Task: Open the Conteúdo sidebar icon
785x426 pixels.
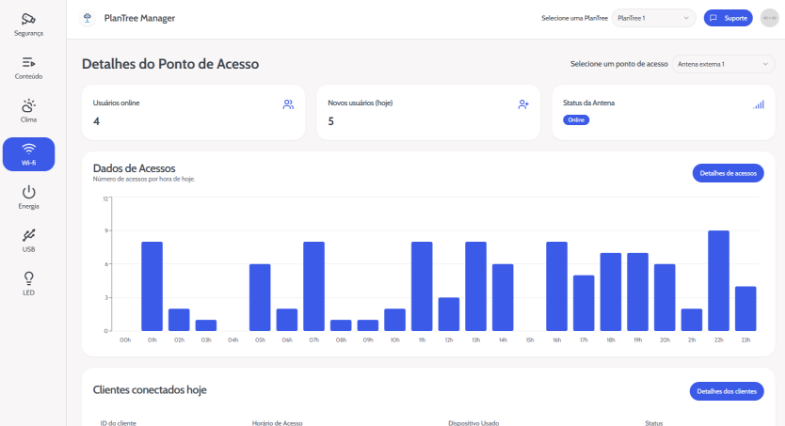Action: (28, 62)
